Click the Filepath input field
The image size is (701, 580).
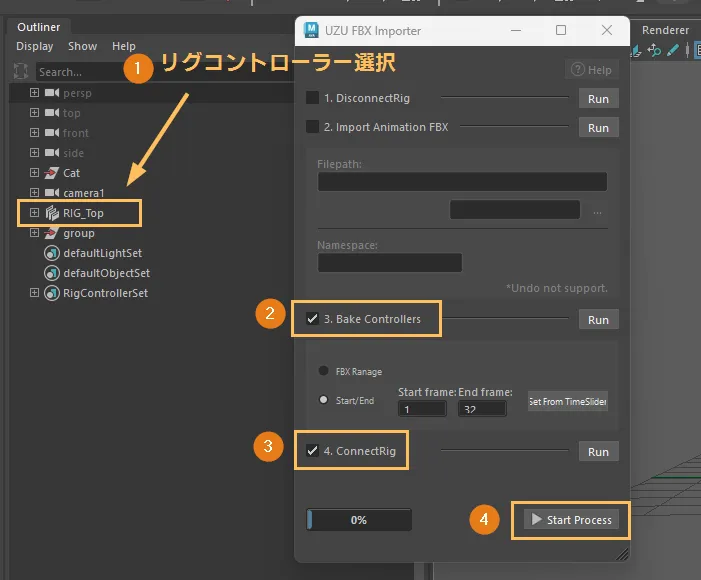[x=462, y=182]
